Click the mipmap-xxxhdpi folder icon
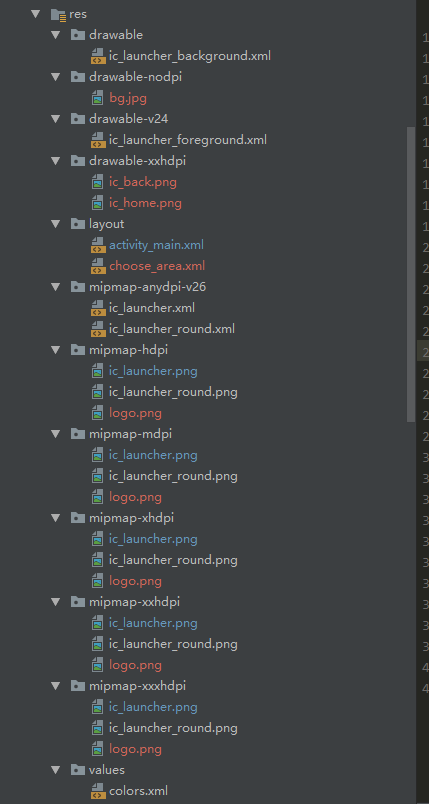This screenshot has width=429, height=804. point(78,686)
